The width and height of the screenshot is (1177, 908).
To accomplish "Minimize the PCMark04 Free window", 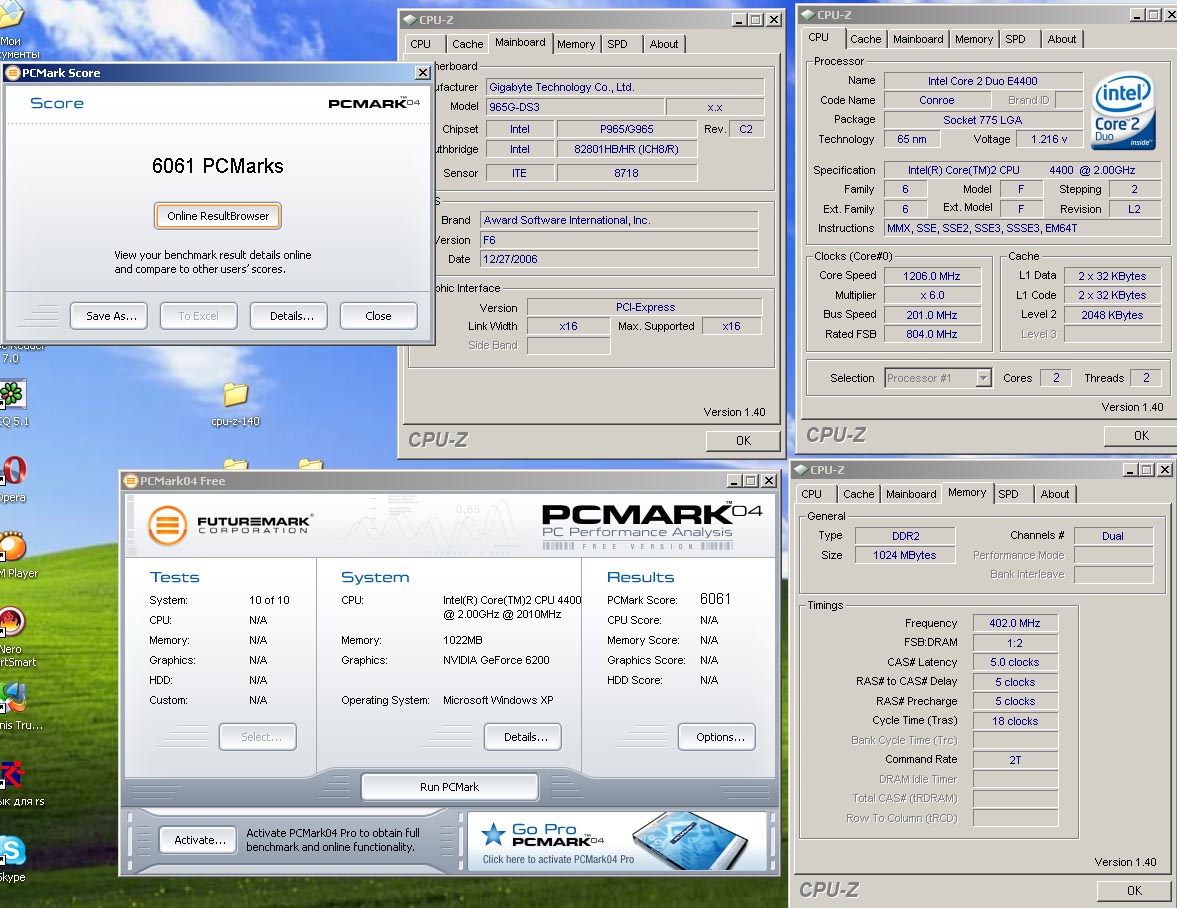I will pyautogui.click(x=733, y=481).
